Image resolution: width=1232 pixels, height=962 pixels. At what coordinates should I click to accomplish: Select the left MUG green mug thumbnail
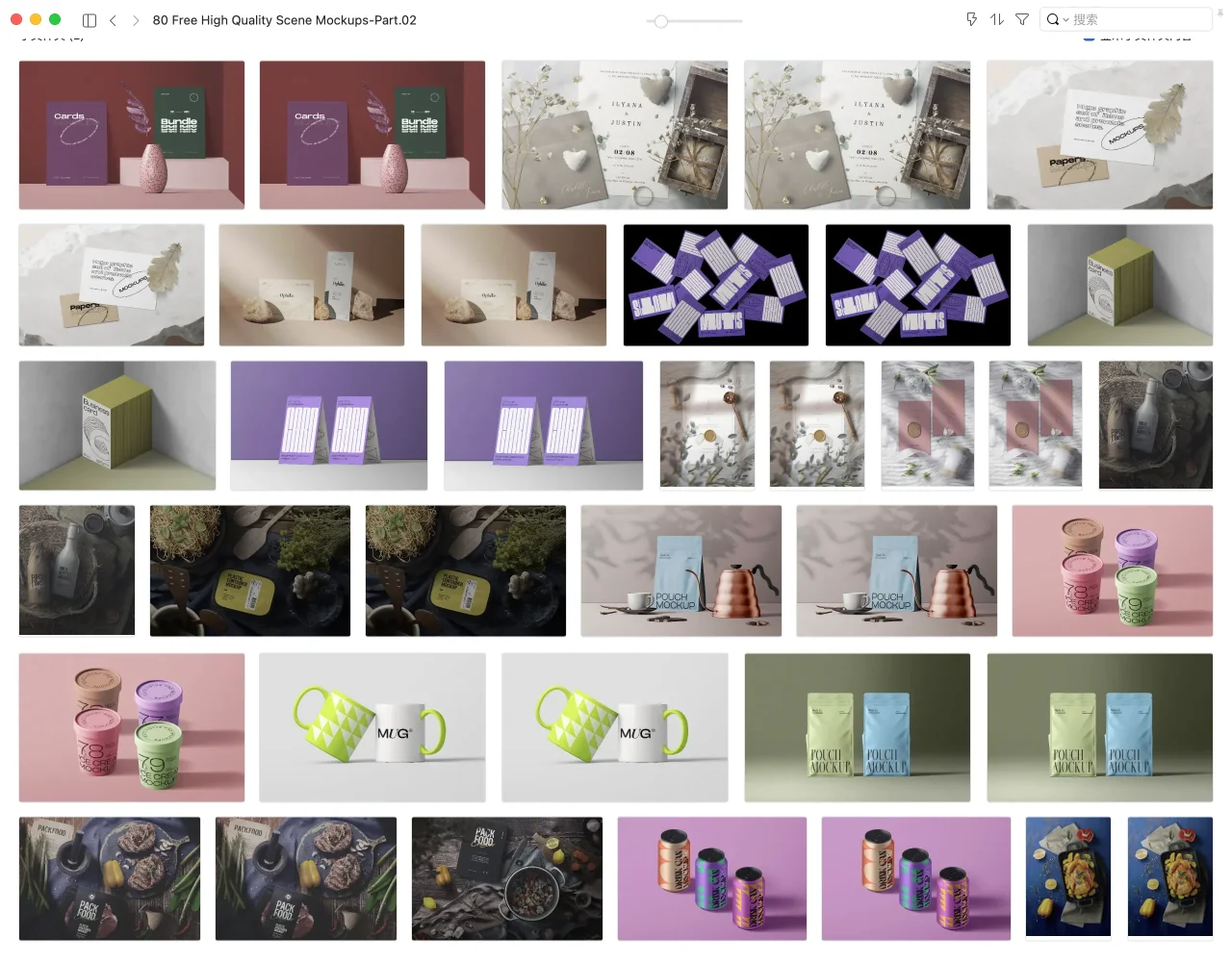[x=372, y=727]
